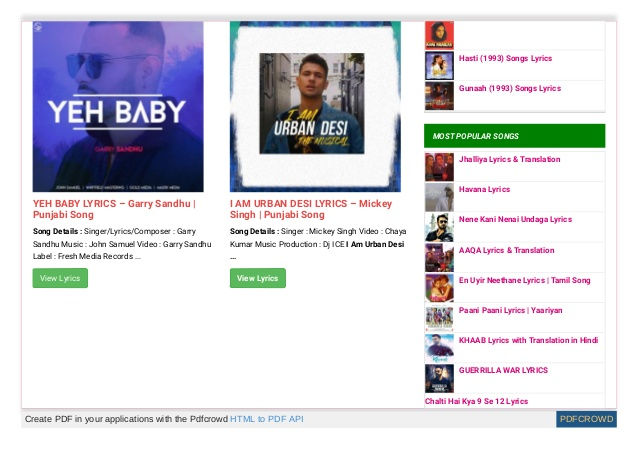Click the Guerrilla War song thumbnail
The height and width of the screenshot is (452, 638).
[x=439, y=378]
